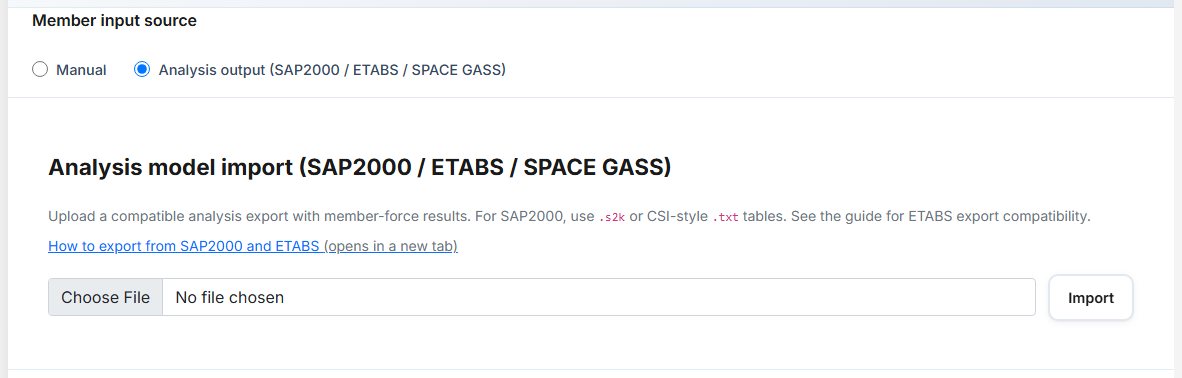Click the "(opens in a new tab)" text
The width and height of the screenshot is (1182, 378).
tap(392, 246)
